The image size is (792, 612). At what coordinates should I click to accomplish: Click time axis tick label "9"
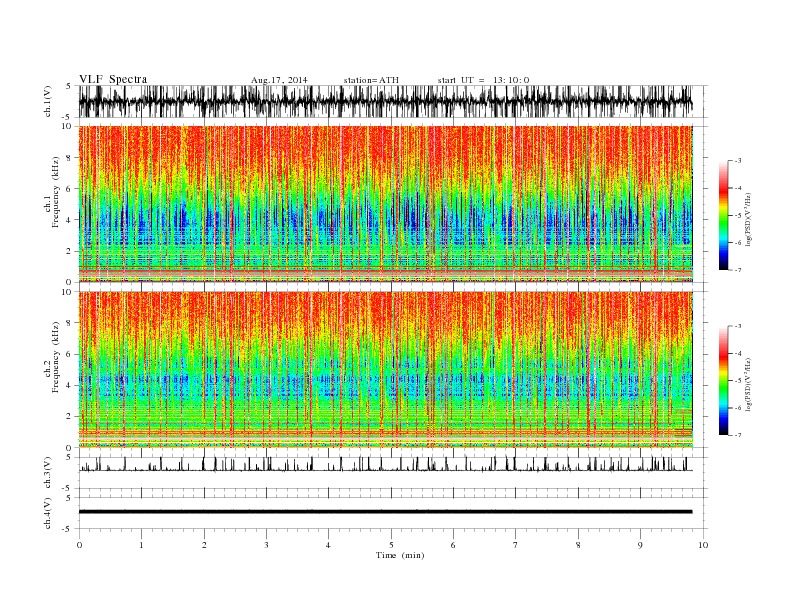tap(640, 545)
